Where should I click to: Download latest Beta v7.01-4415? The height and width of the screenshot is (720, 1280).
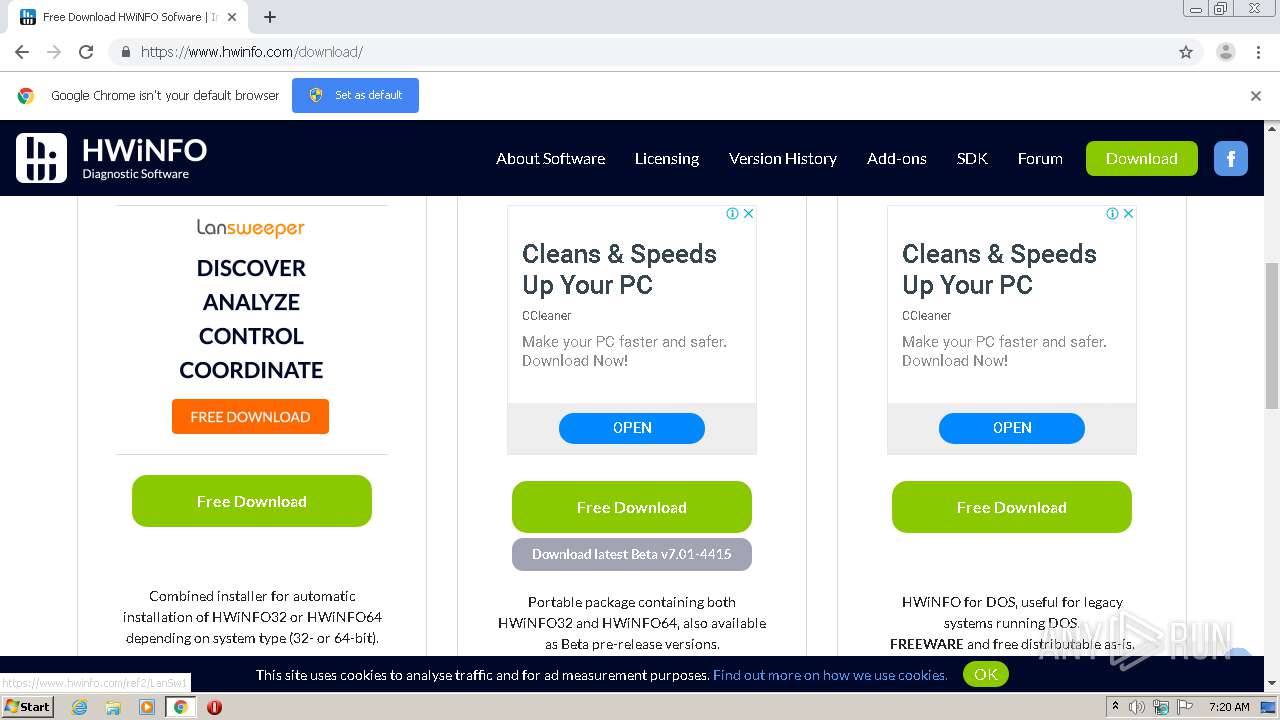[x=632, y=554]
